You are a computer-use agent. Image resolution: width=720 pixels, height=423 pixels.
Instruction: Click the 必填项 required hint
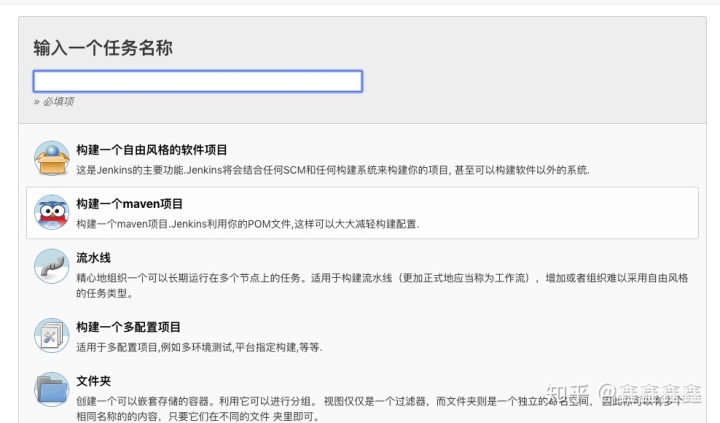tap(54, 102)
